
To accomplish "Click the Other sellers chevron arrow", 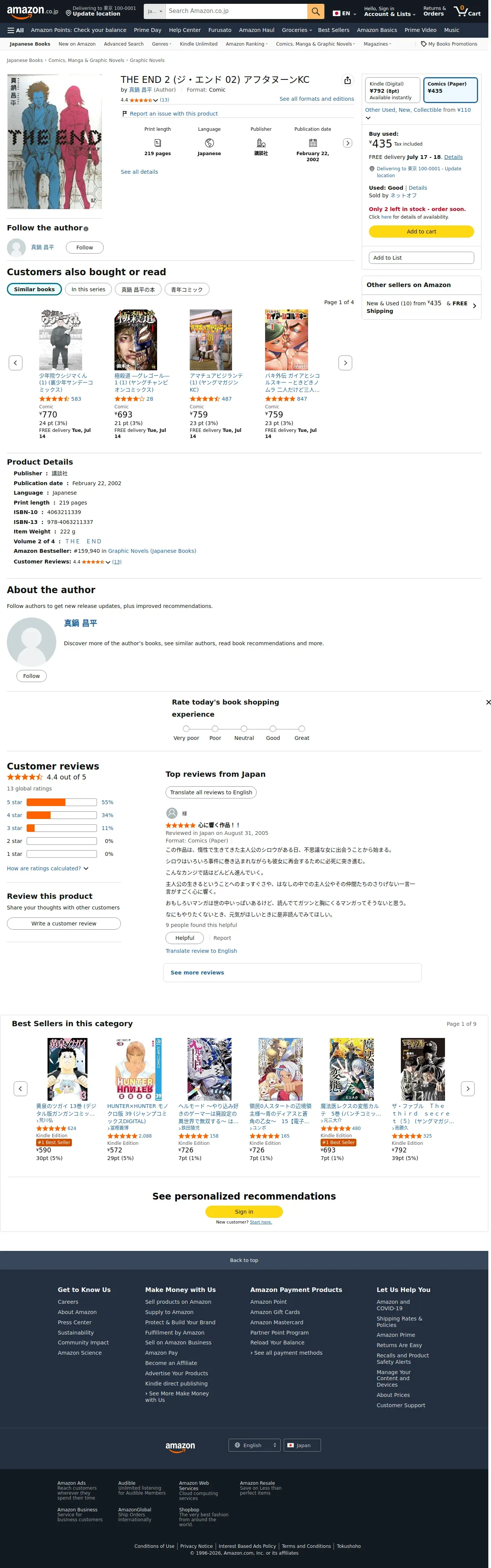I will coord(474,306).
